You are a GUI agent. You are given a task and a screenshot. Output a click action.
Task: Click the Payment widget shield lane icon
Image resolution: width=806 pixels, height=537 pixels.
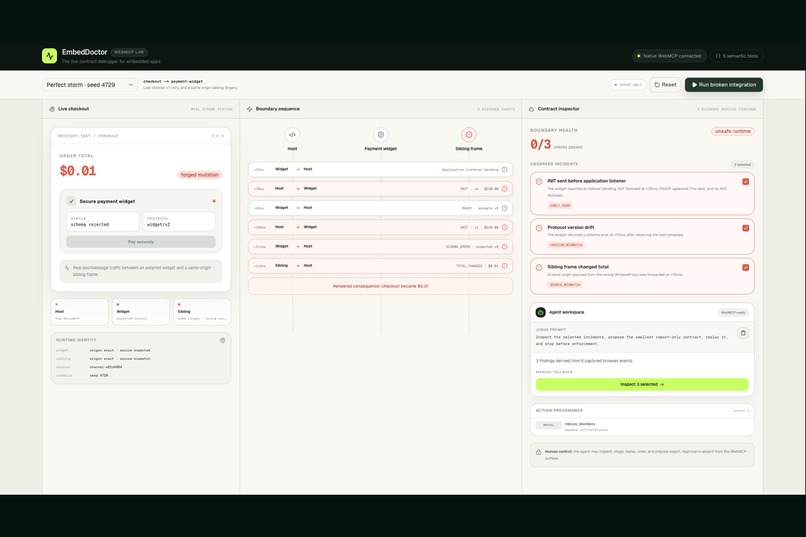(380, 135)
